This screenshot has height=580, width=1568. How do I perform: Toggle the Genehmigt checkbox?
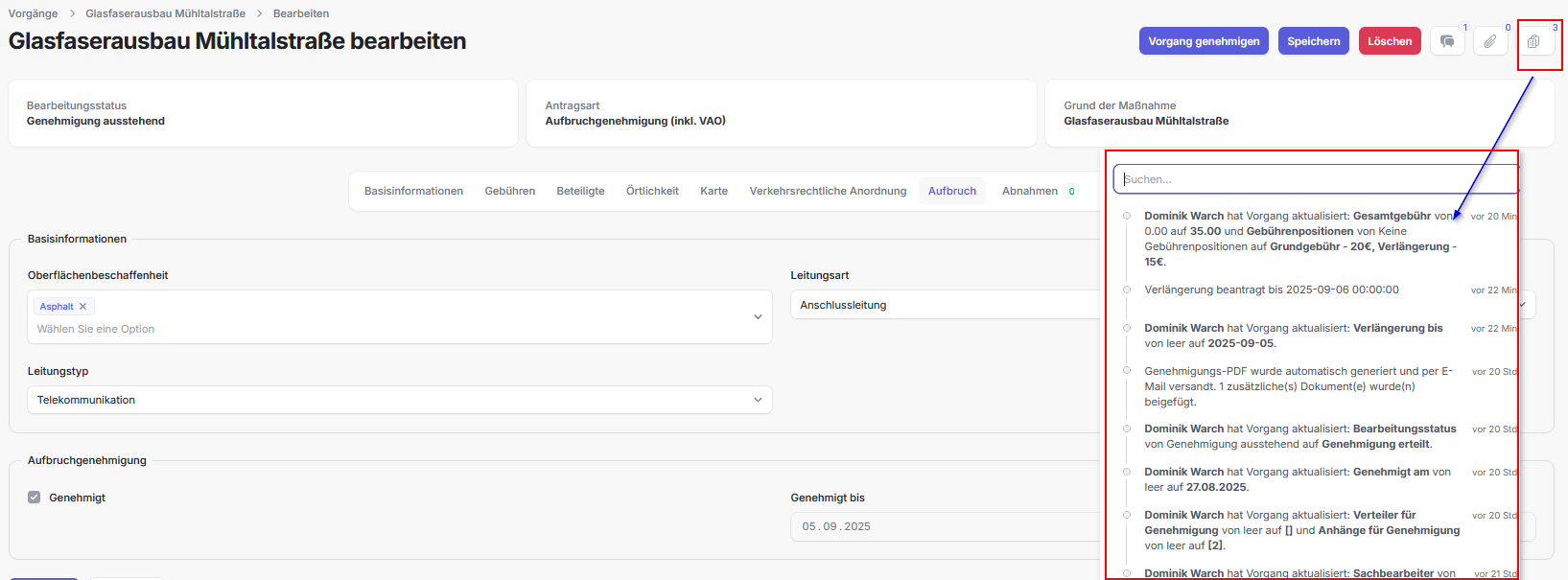coord(35,498)
